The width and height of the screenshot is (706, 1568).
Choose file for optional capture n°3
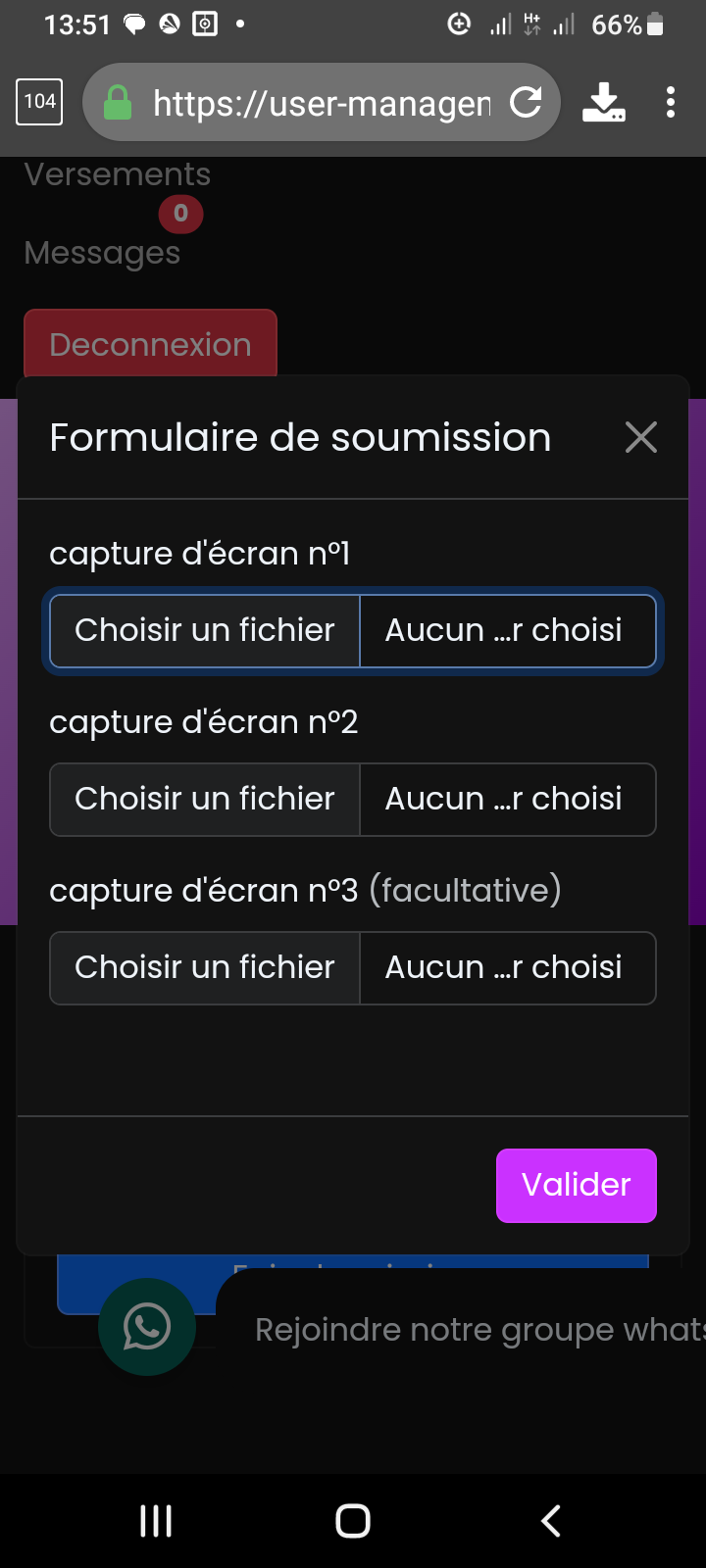pyautogui.click(x=205, y=968)
